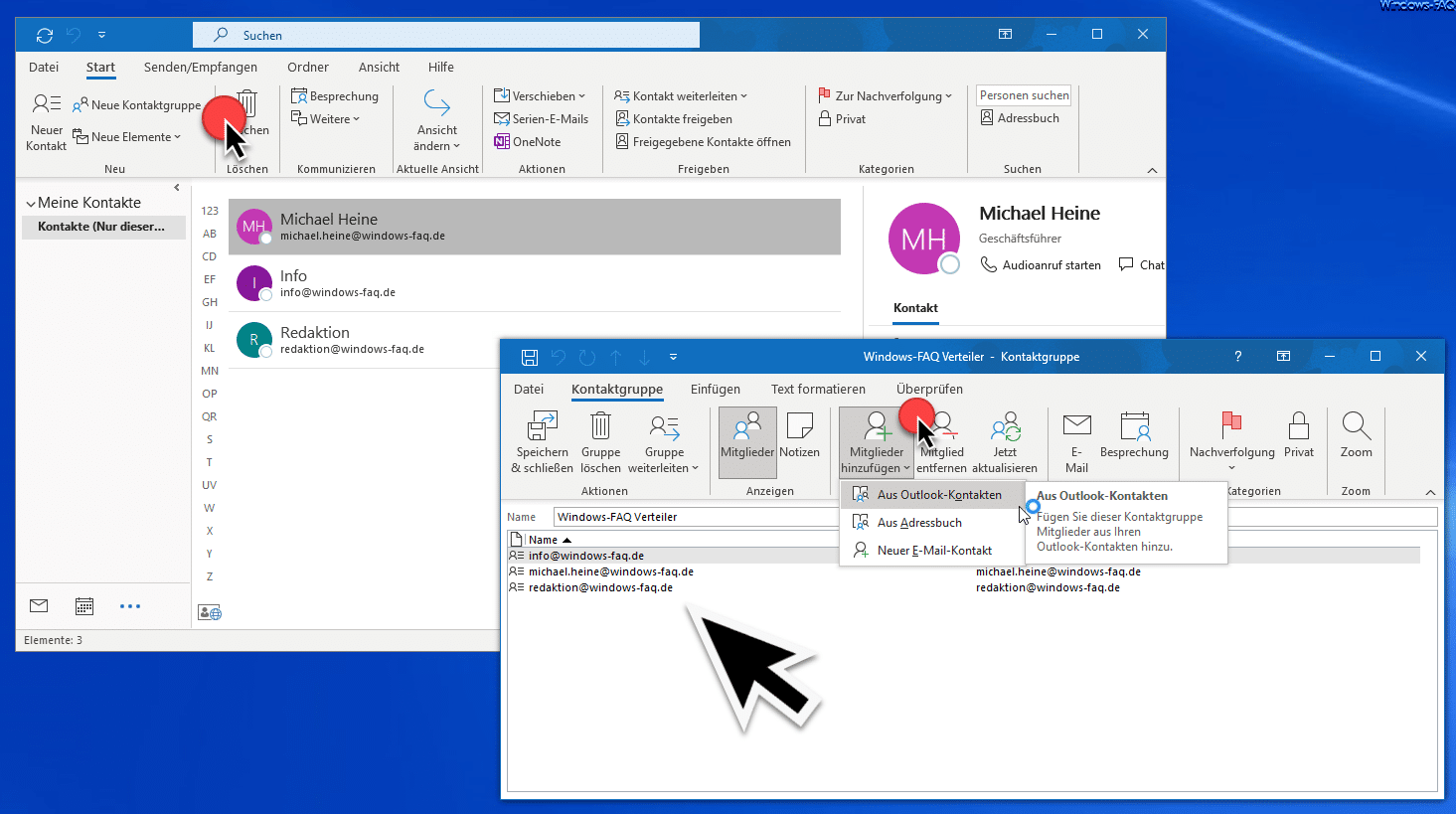The width and height of the screenshot is (1456, 814).
Task: Start Chat with Michael Heine
Action: point(1141,265)
